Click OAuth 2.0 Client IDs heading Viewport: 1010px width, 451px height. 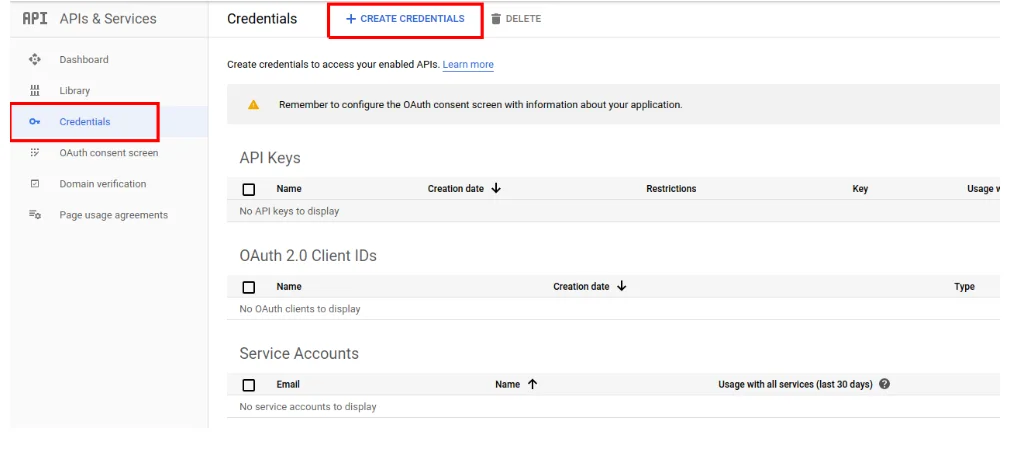tap(308, 256)
